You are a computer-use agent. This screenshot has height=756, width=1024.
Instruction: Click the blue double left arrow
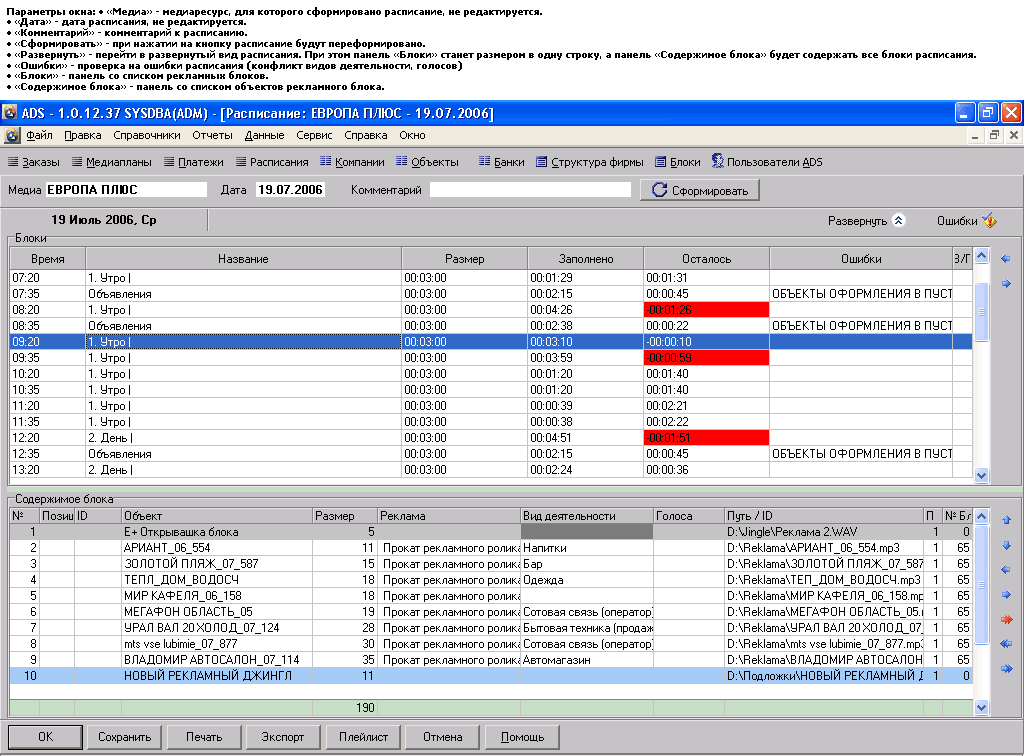[x=1006, y=644]
